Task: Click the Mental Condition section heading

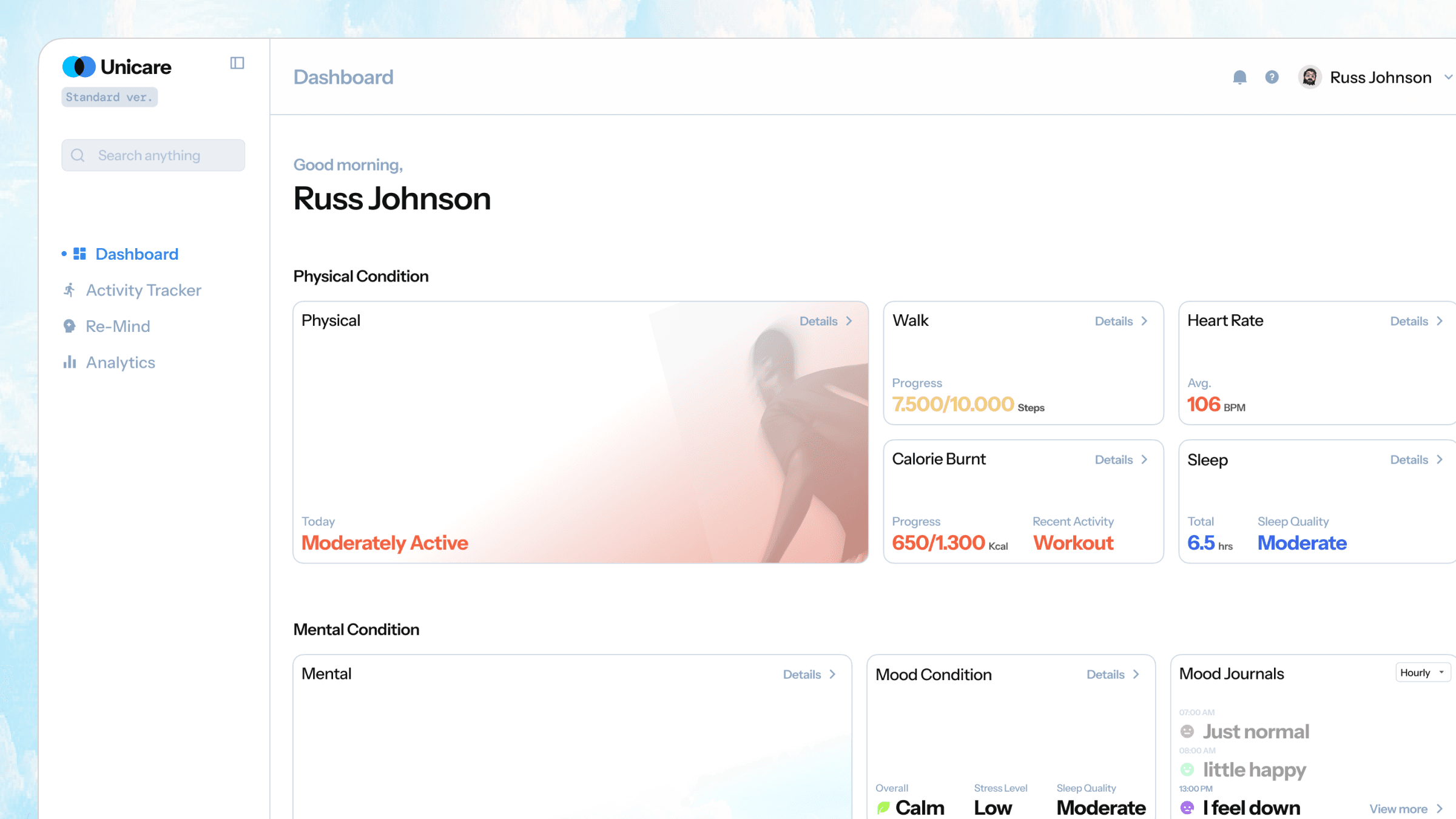Action: [356, 630]
